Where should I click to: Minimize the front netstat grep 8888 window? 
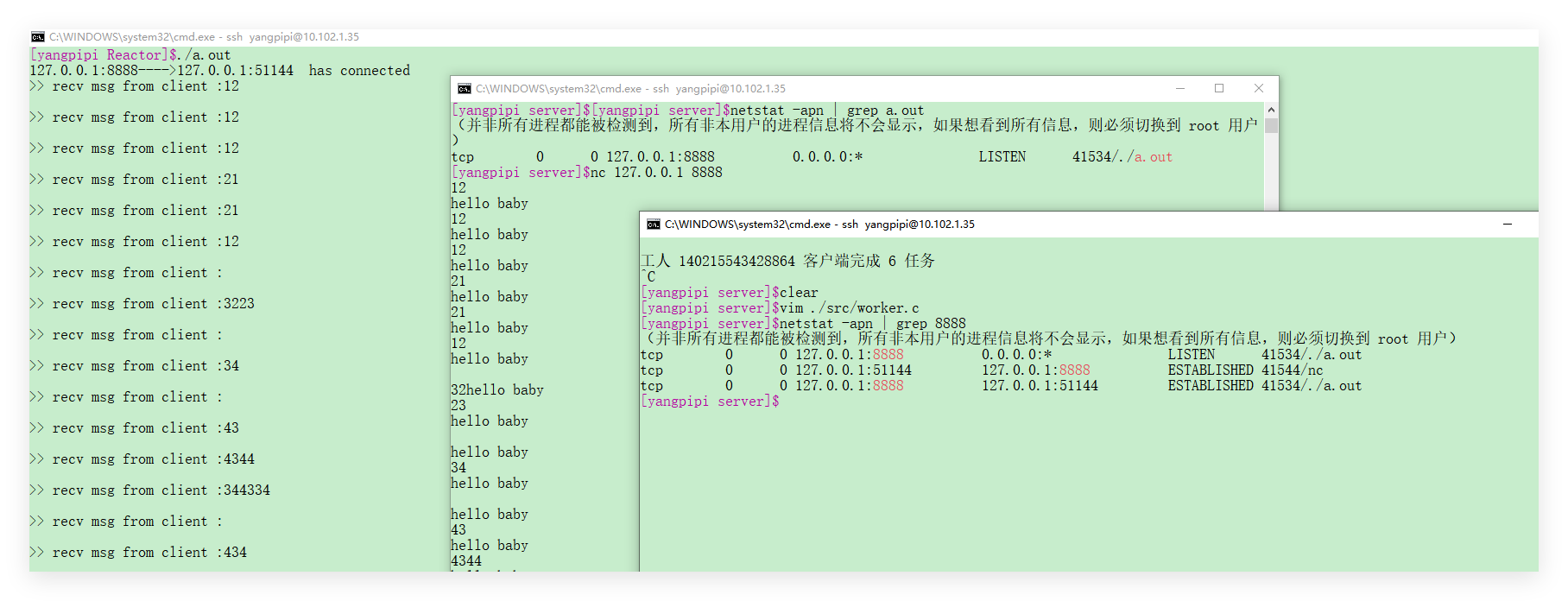[1508, 225]
